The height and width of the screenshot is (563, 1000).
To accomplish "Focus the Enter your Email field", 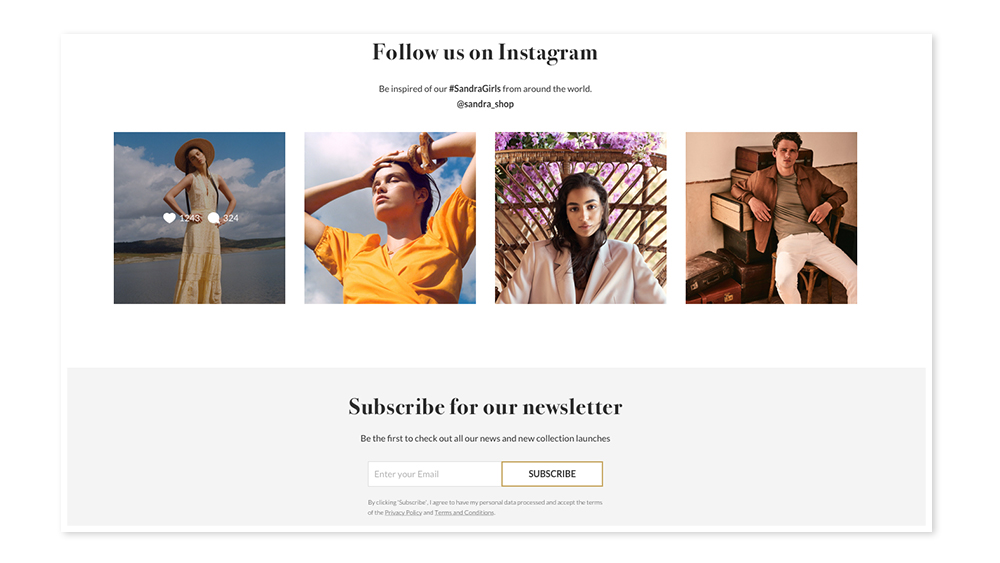I will click(x=435, y=474).
